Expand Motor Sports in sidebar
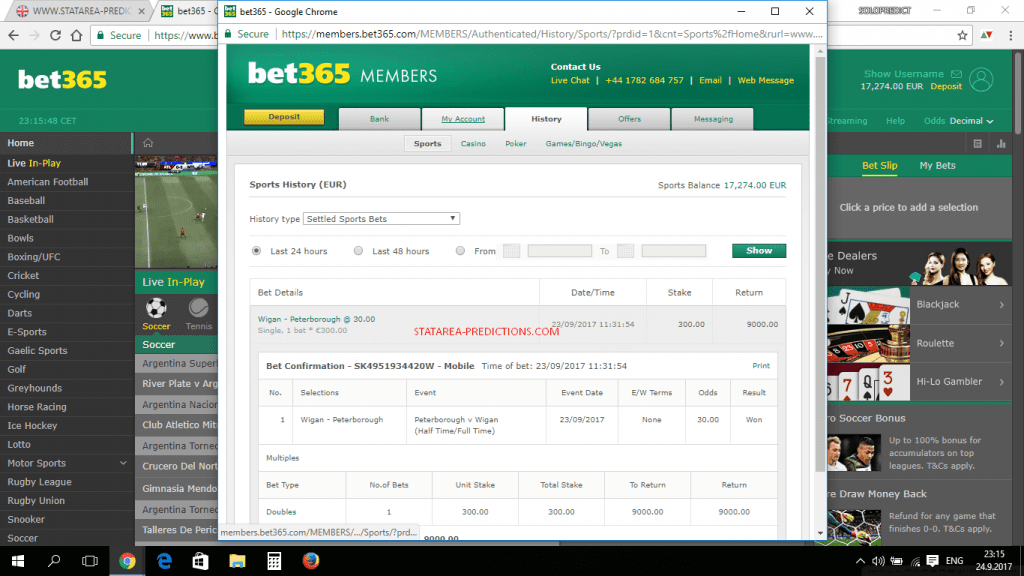The height and width of the screenshot is (576, 1024). coord(123,463)
